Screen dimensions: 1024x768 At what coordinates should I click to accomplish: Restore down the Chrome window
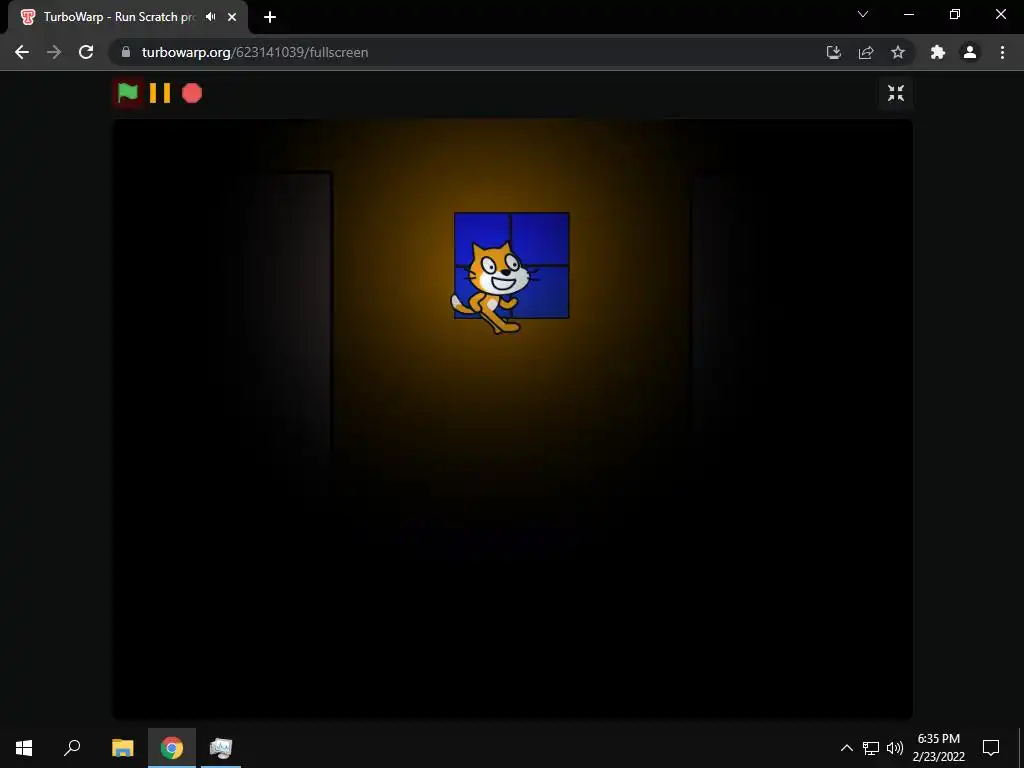(955, 14)
